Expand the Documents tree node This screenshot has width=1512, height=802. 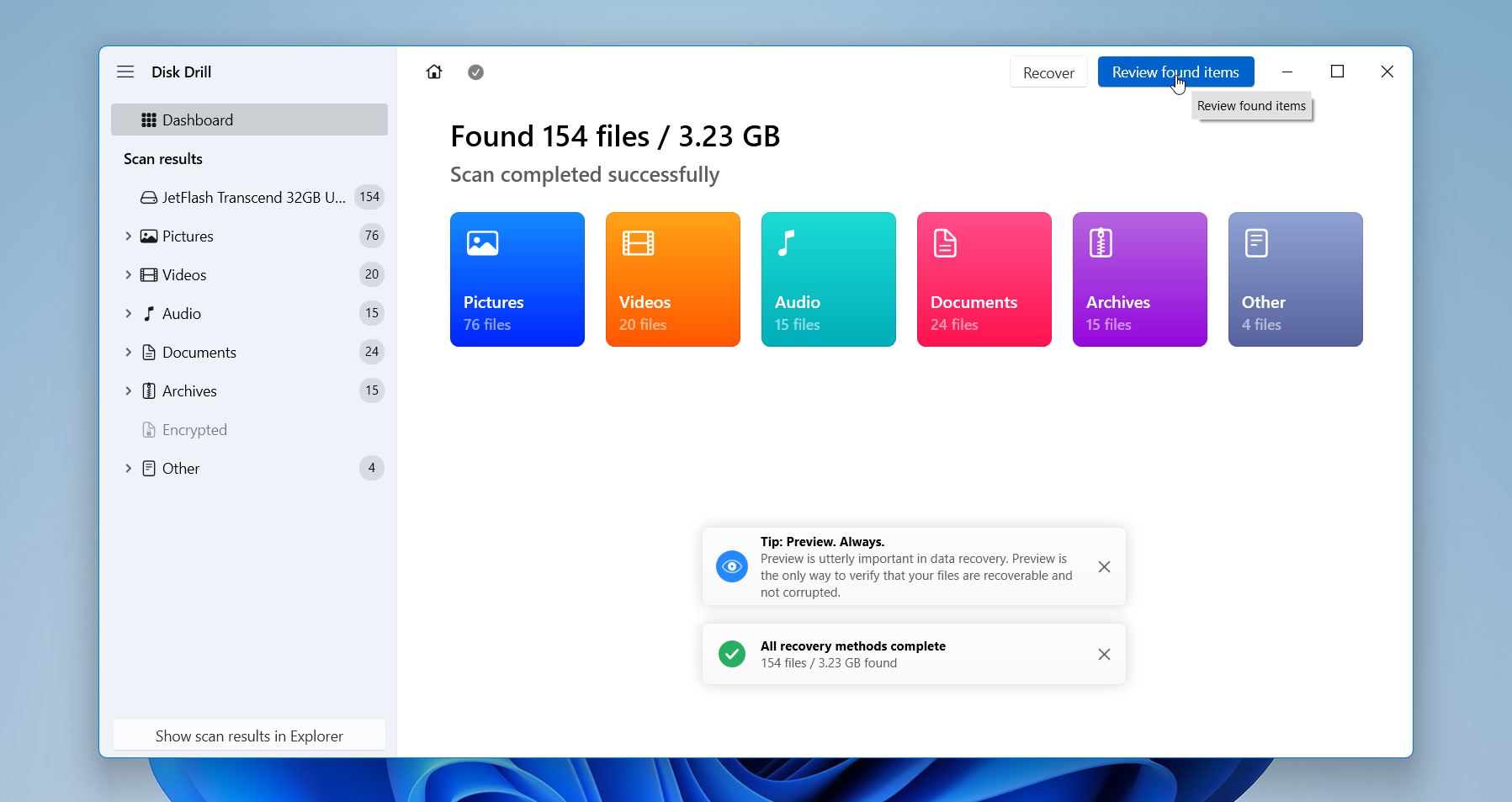coord(128,353)
